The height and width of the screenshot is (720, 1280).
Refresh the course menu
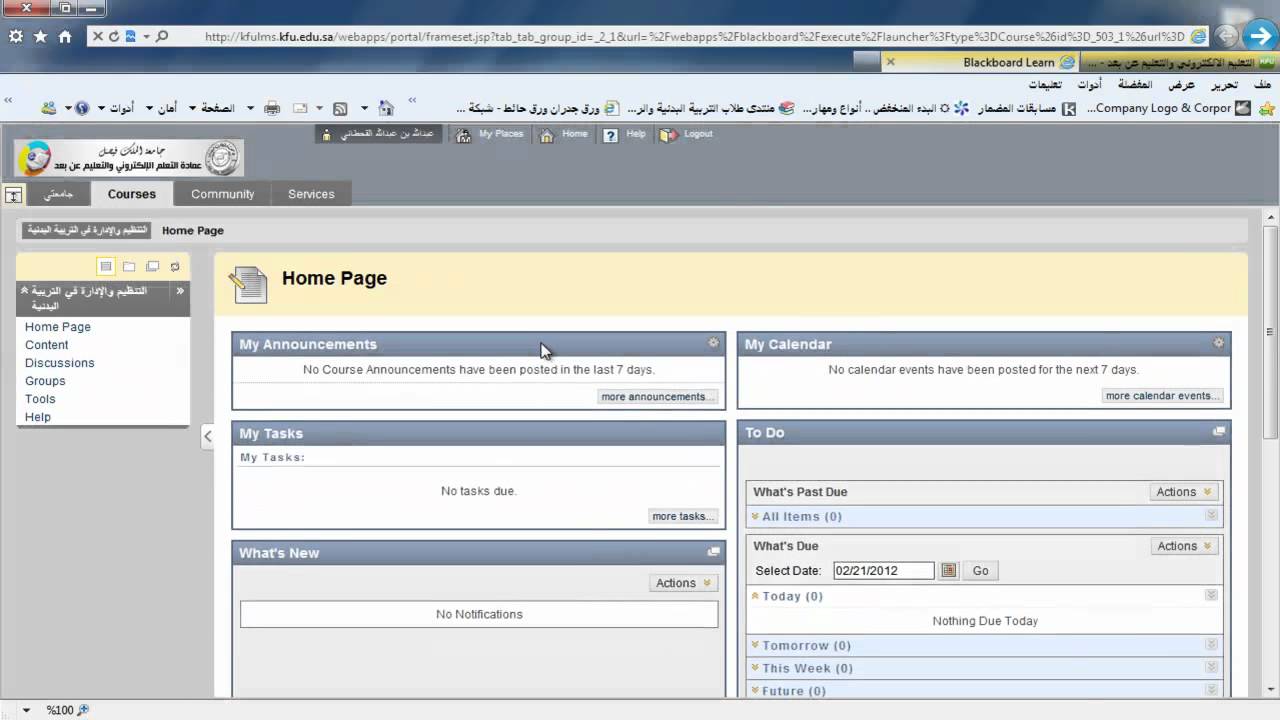(x=175, y=266)
